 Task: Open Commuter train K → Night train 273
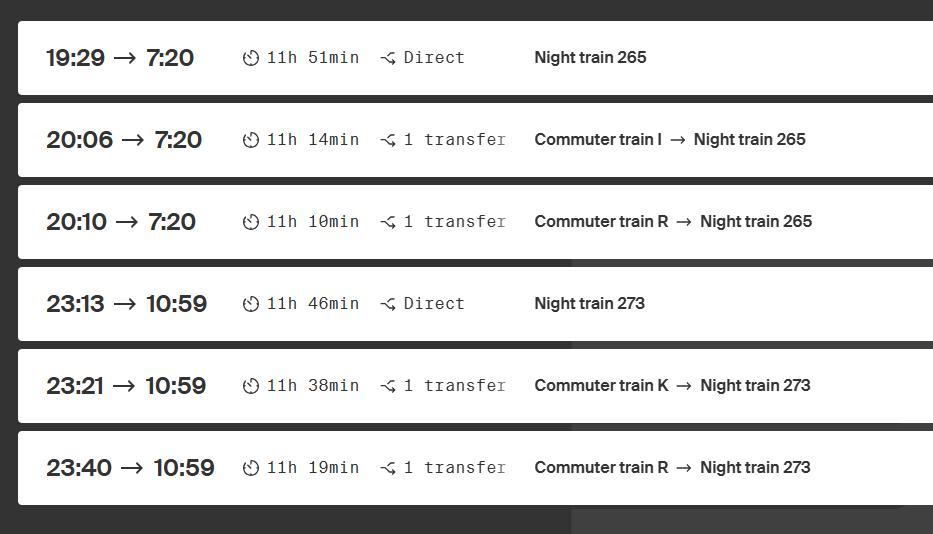coord(672,386)
